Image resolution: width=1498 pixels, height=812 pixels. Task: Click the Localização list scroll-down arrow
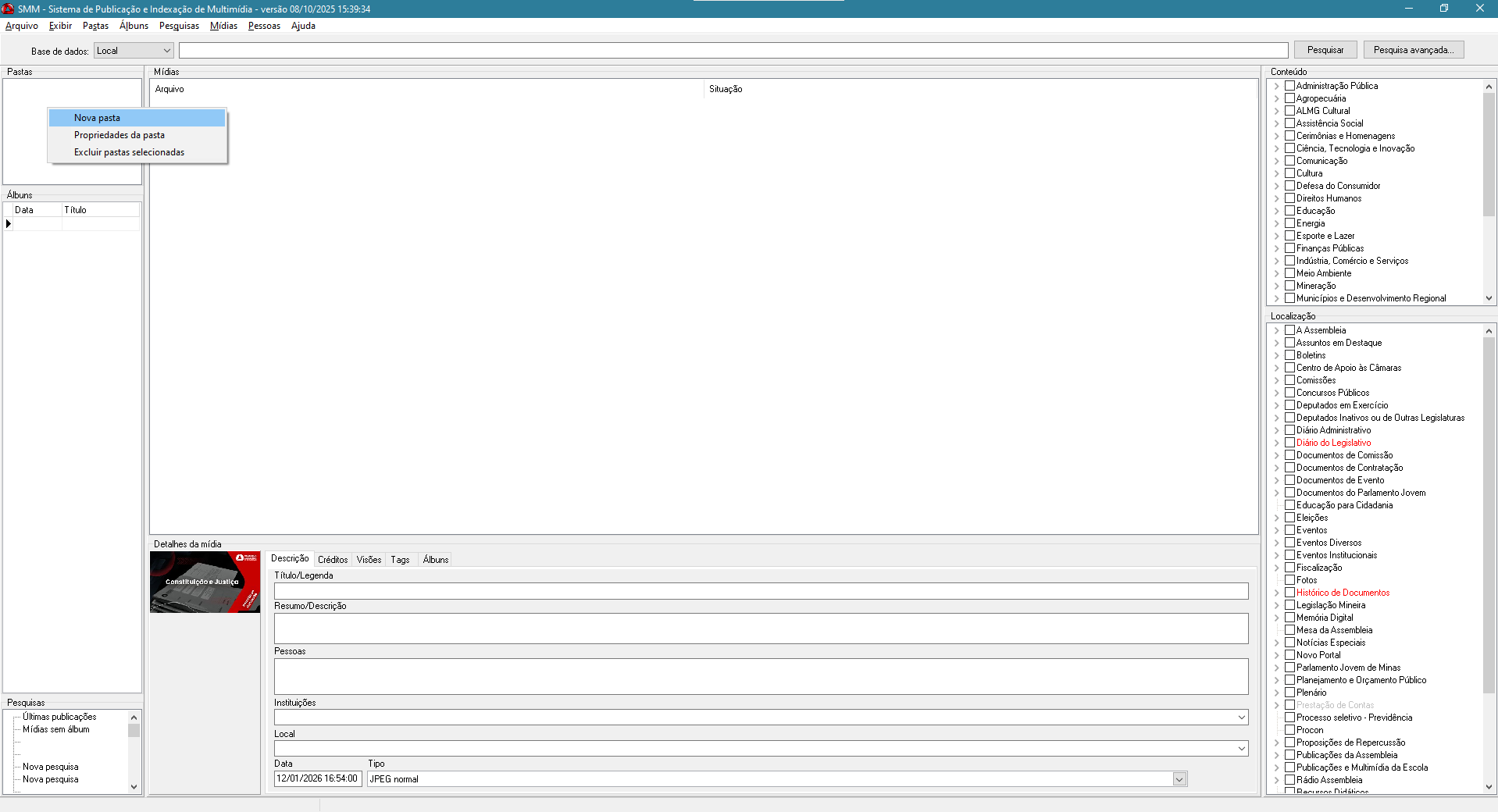click(x=1489, y=787)
